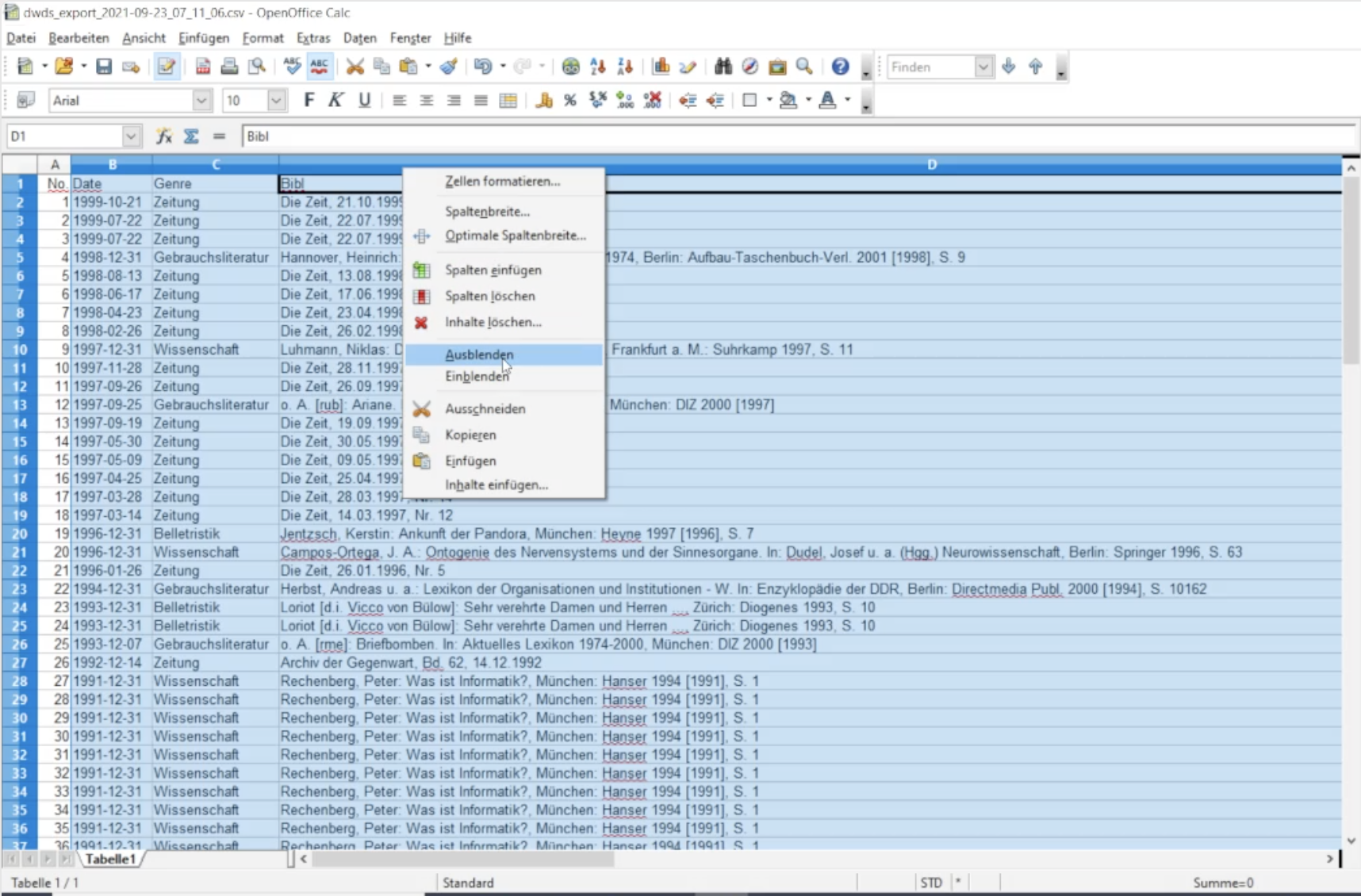Select Ausblenden in context menu
The height and width of the screenshot is (896, 1361).
(504, 354)
